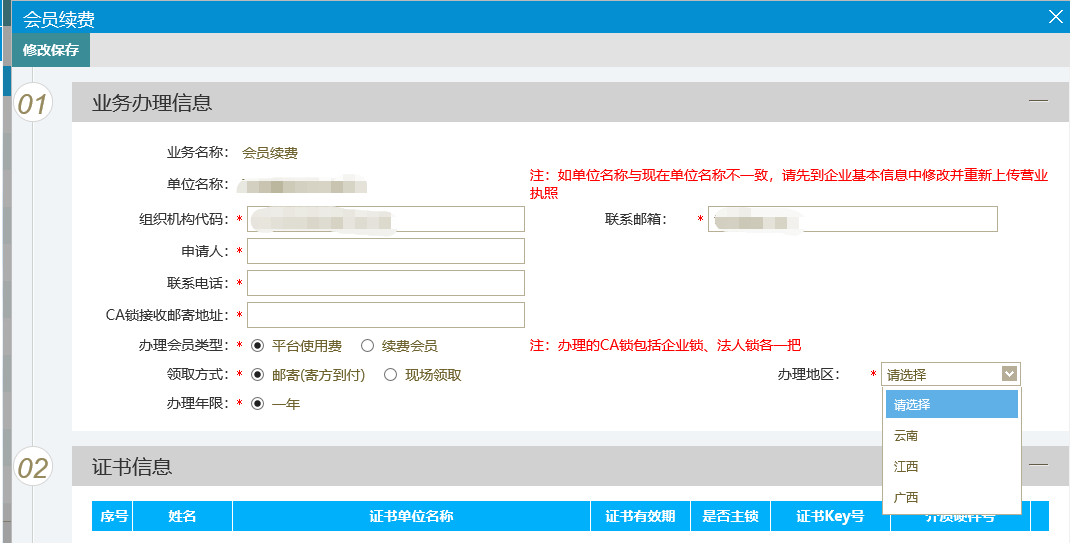Click the 申请人 input field
The image size is (1070, 543).
(x=385, y=251)
